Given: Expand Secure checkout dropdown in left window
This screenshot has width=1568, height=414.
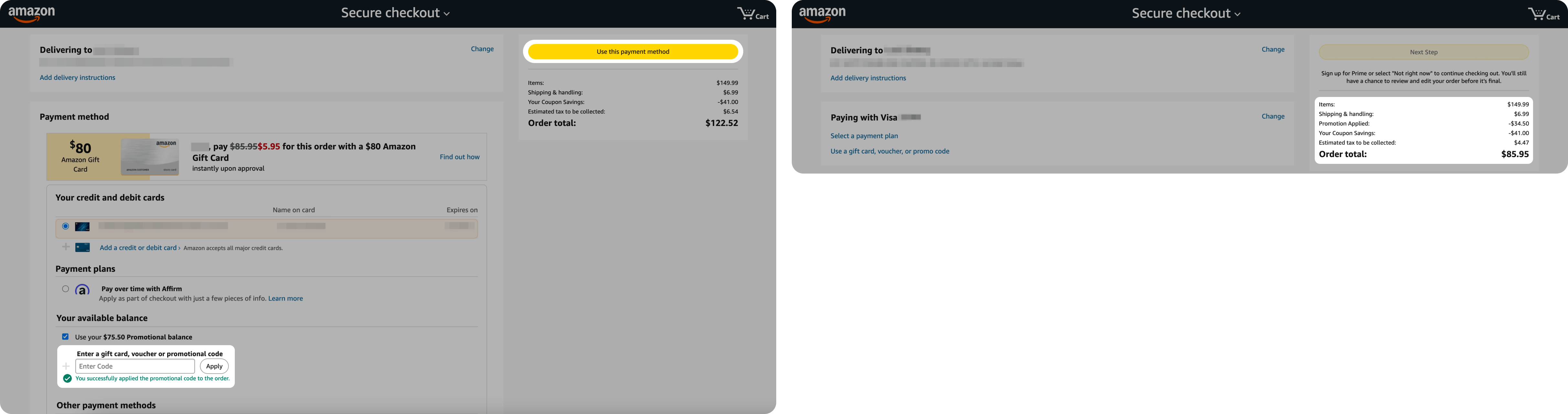Looking at the screenshot, I should [x=395, y=13].
